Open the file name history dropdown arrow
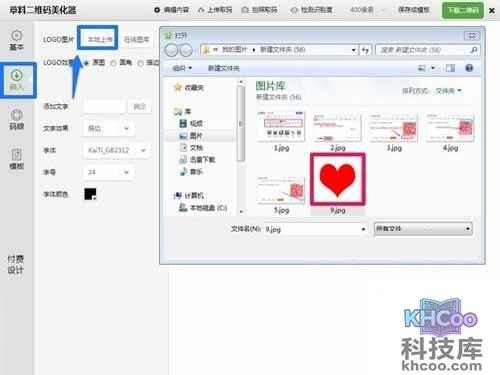The image size is (500, 375). click(x=363, y=229)
